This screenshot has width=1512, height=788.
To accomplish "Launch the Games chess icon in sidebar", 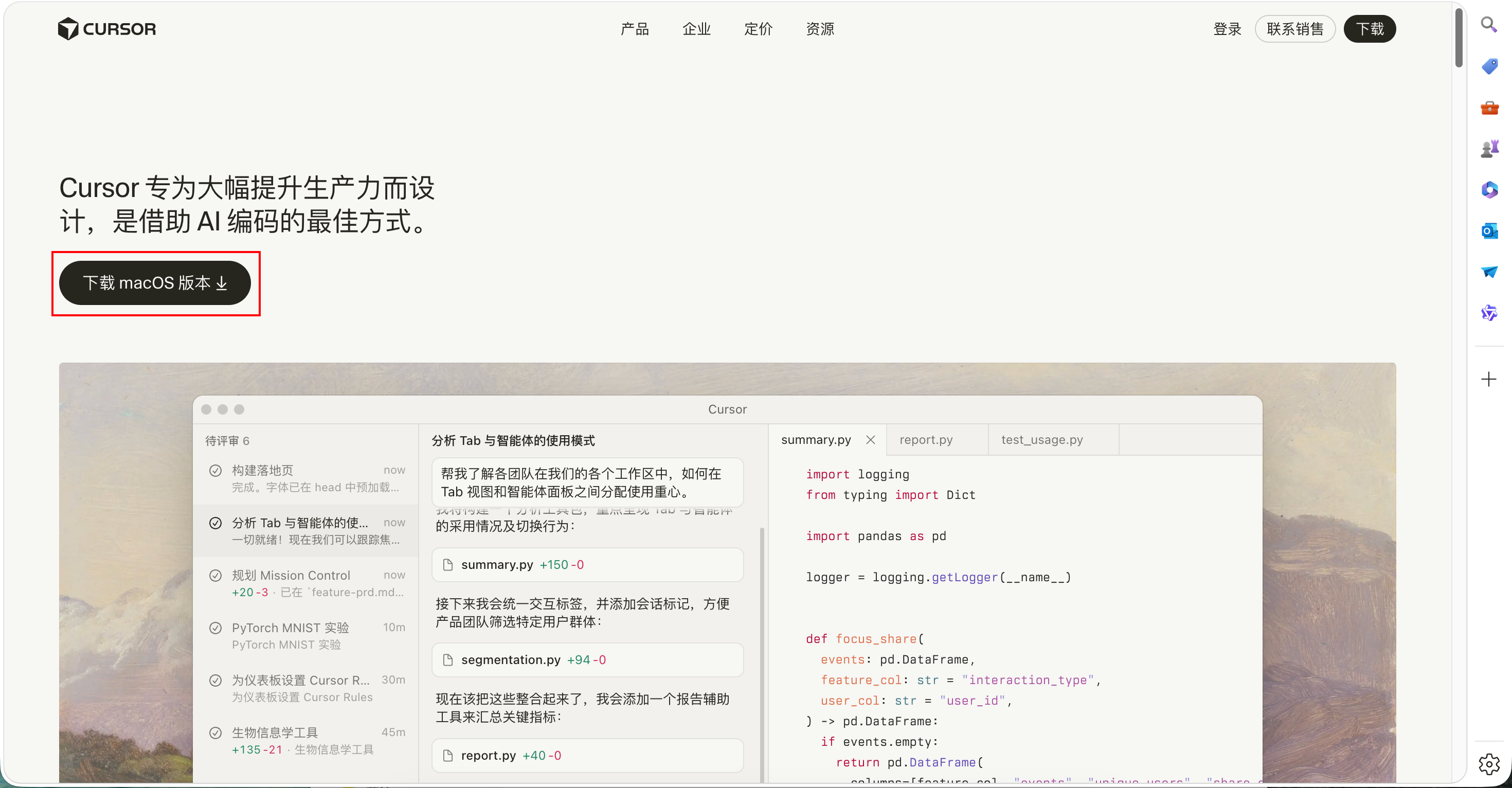I will click(1489, 148).
